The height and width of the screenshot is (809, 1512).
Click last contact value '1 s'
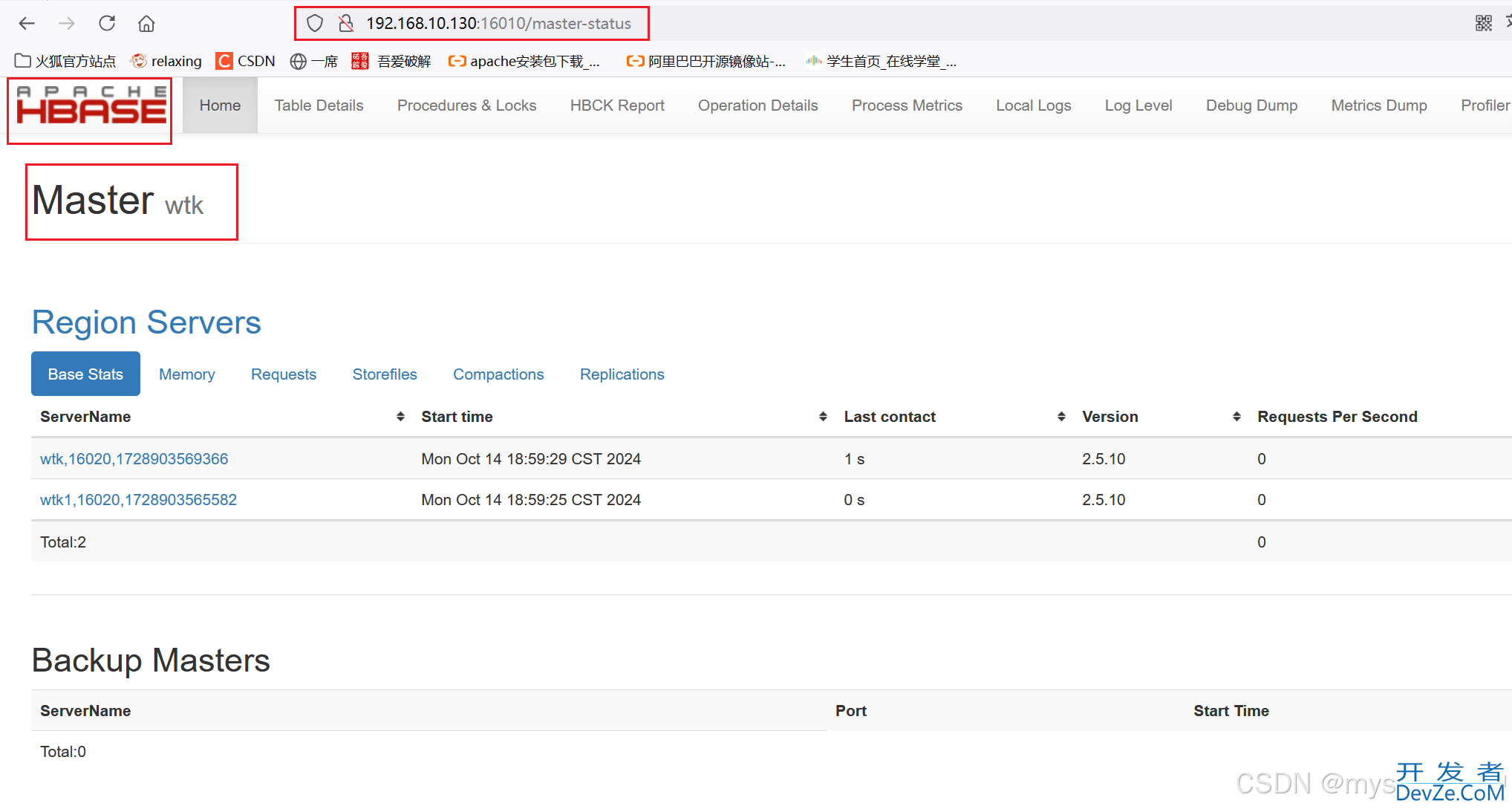coord(854,459)
